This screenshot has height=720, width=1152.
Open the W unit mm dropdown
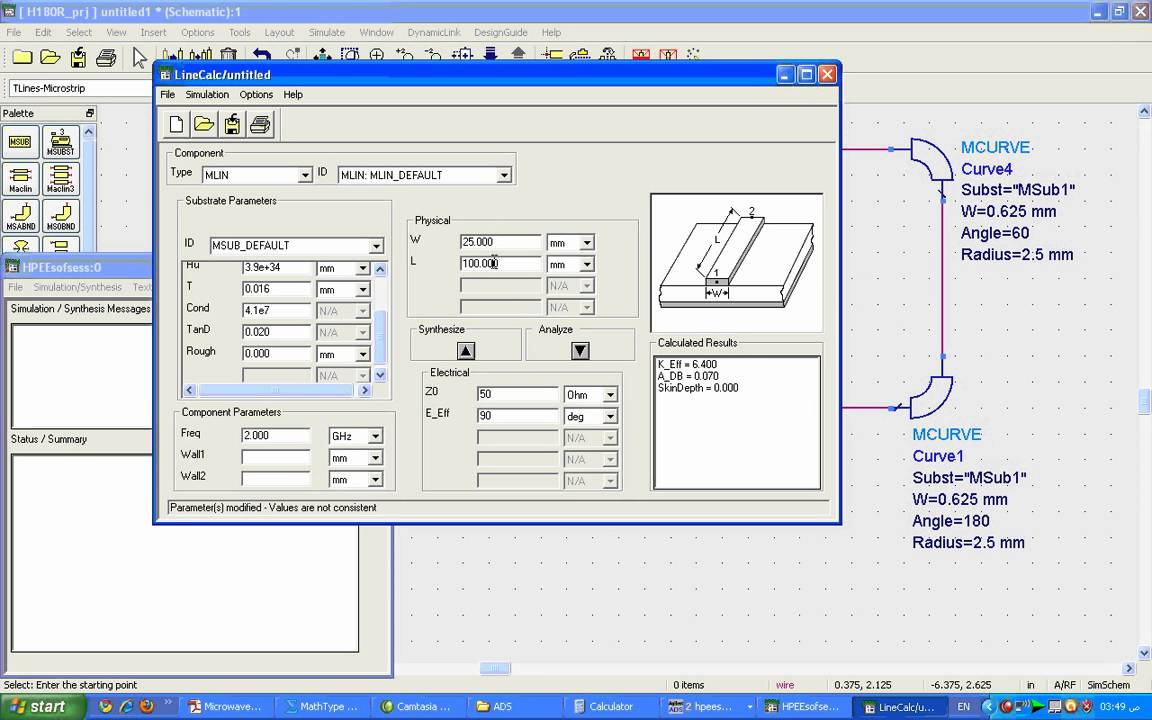(x=587, y=243)
